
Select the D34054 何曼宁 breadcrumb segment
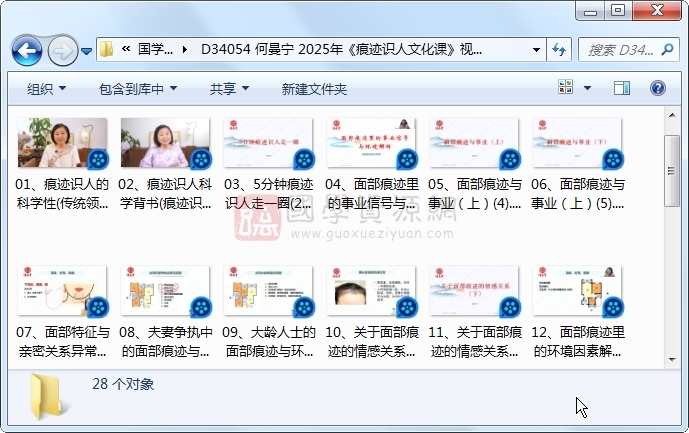pos(341,49)
